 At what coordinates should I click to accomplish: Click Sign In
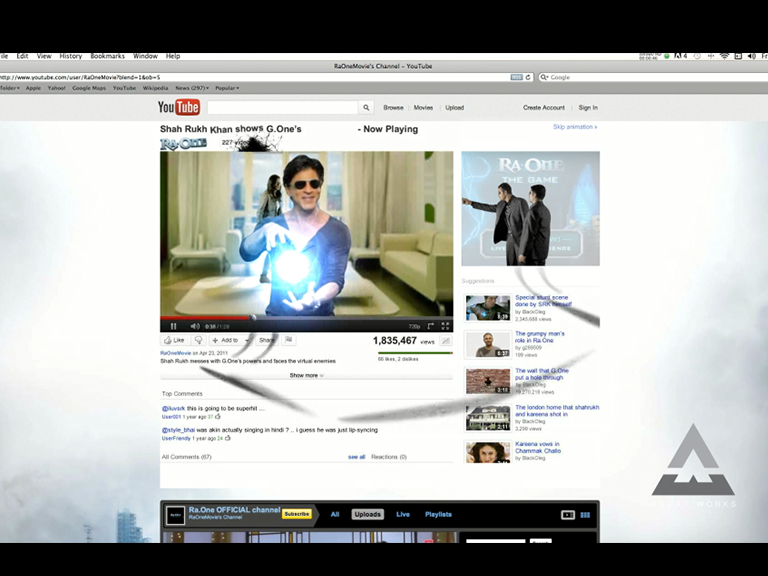[x=588, y=108]
